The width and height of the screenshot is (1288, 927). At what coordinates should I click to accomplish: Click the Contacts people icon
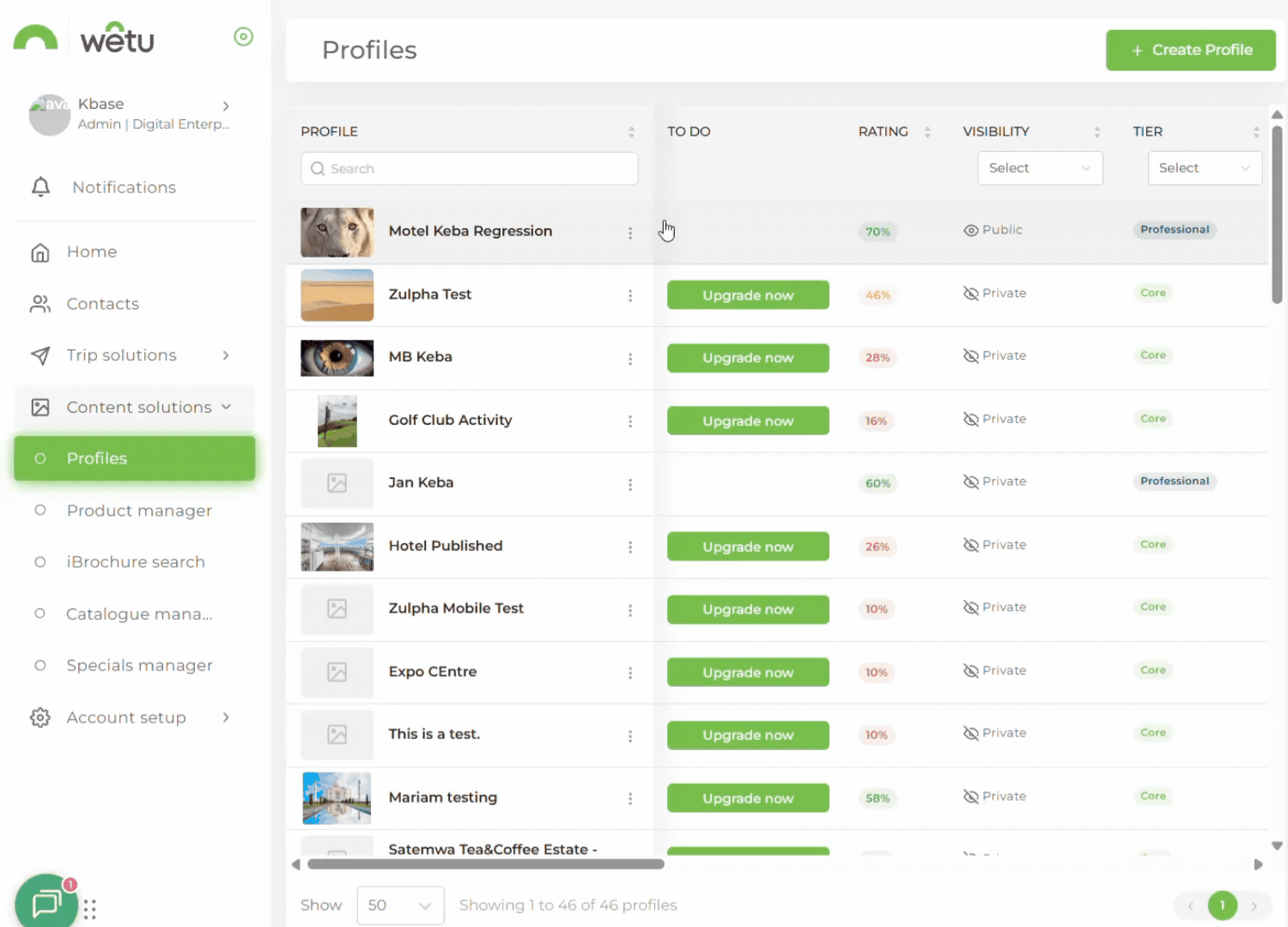point(40,304)
